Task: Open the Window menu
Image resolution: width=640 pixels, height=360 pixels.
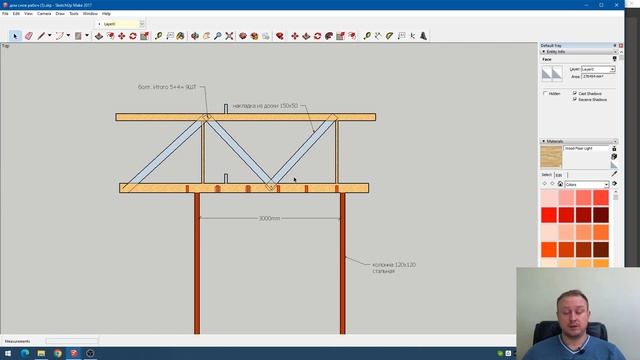Action: click(x=90, y=13)
